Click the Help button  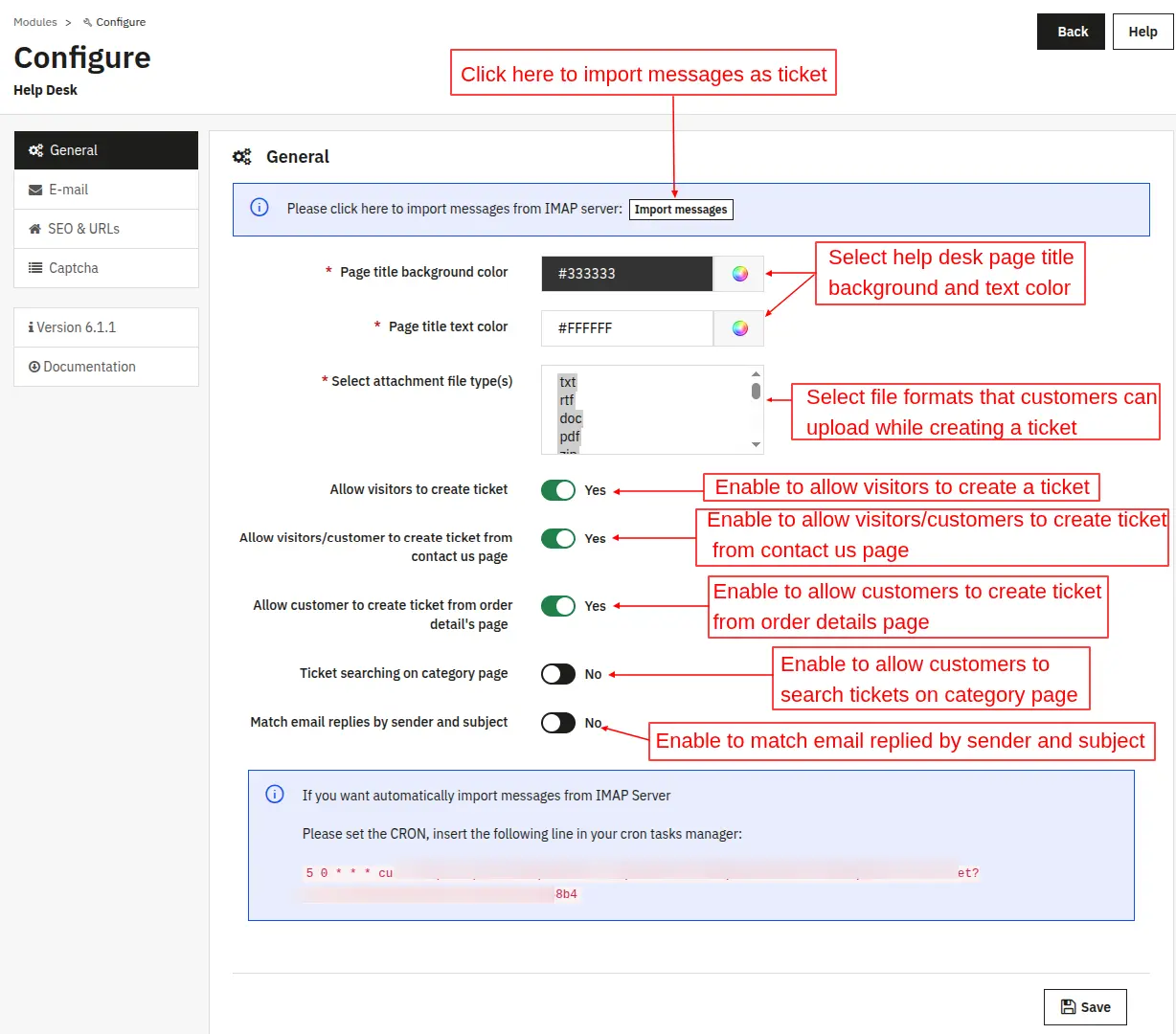1142,32
